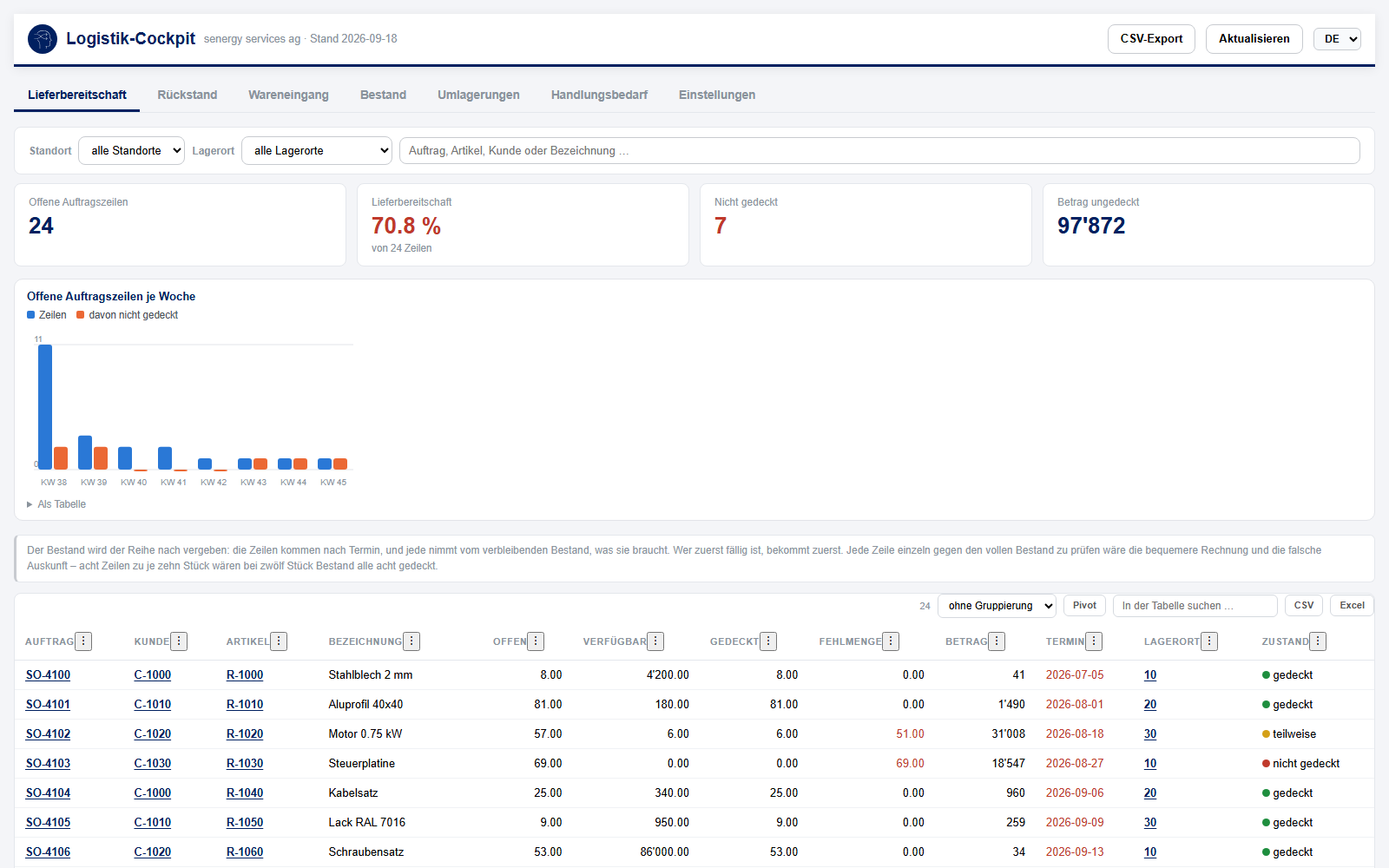The image size is (1389, 868).
Task: Click the Logistik-Cockpit logo icon
Action: pyautogui.click(x=43, y=39)
